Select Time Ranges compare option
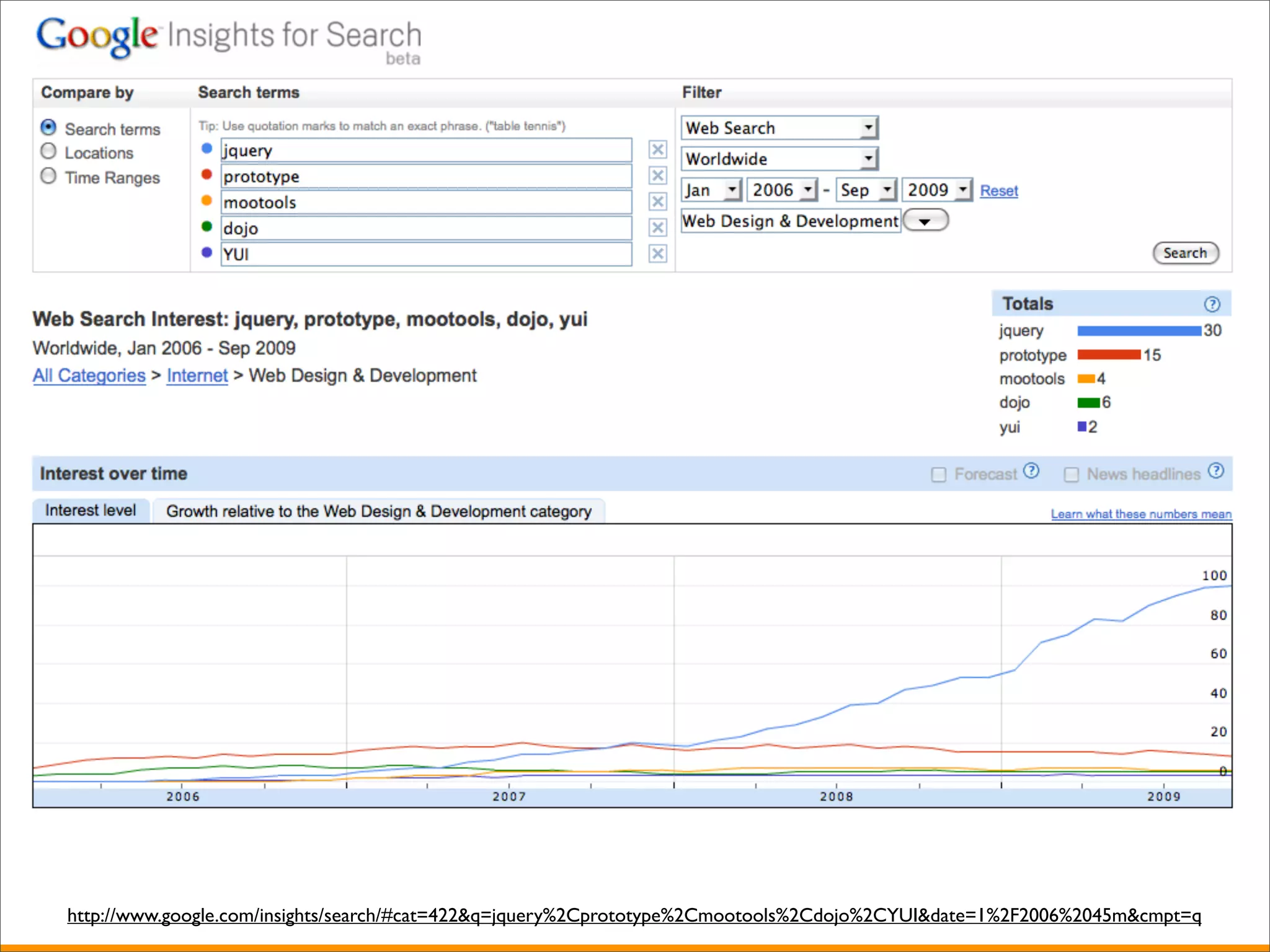This screenshot has width=1270, height=952. (48, 177)
